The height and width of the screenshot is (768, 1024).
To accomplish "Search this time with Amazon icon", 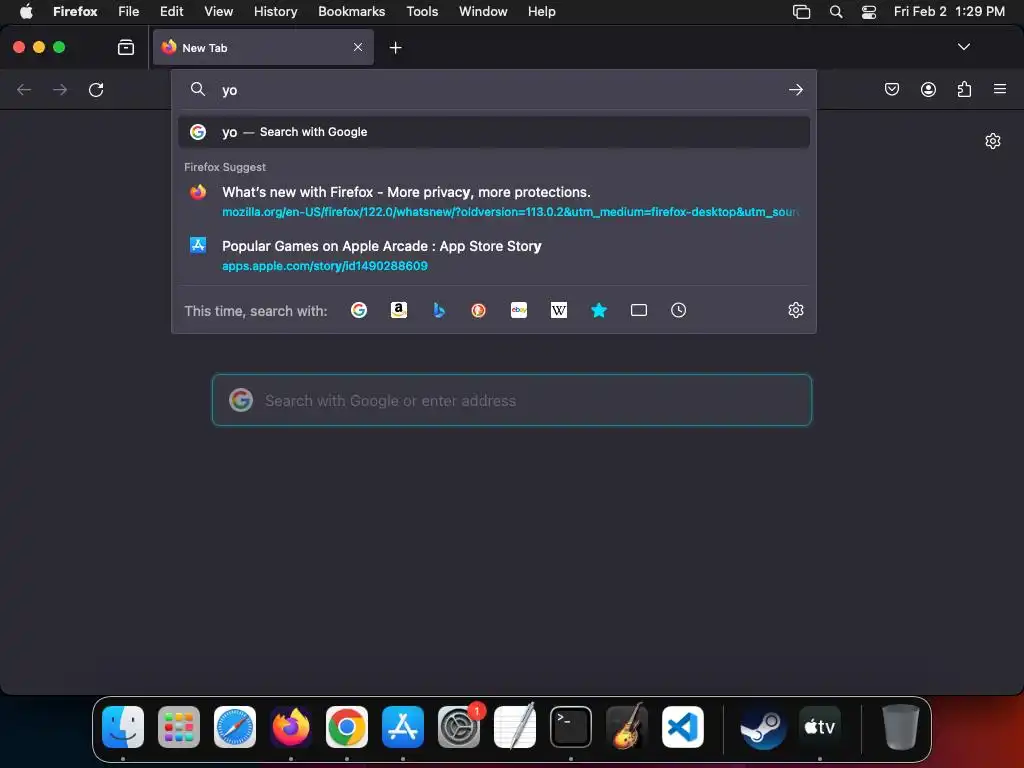I will [x=398, y=310].
